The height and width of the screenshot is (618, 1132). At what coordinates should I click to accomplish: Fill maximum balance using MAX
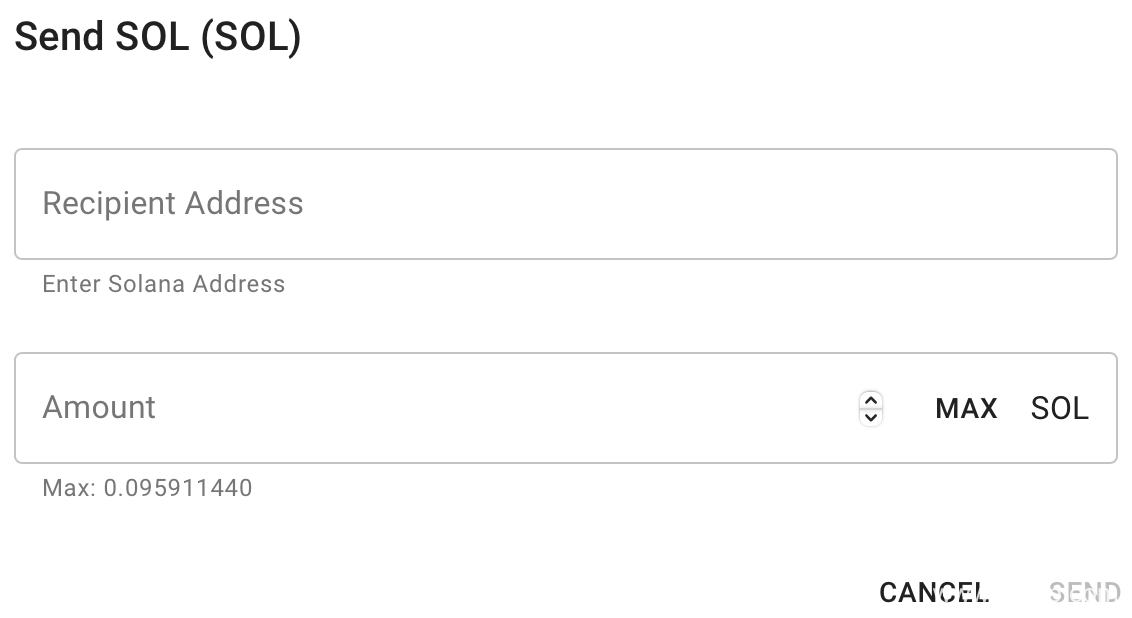tap(966, 408)
